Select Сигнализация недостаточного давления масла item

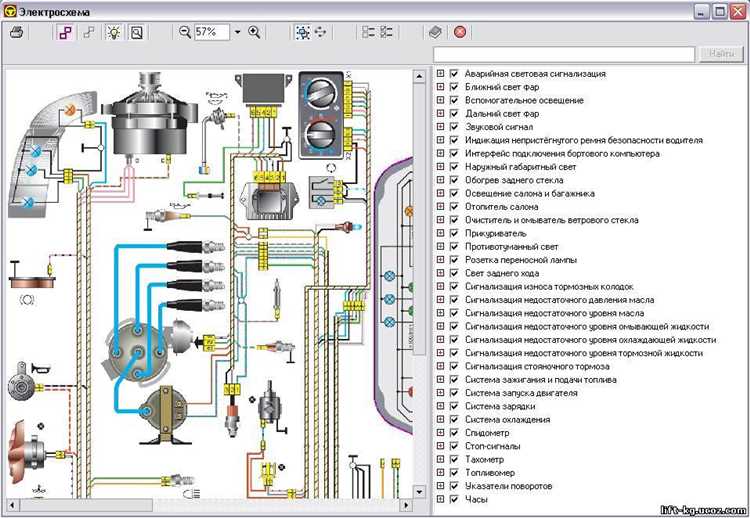tap(559, 300)
